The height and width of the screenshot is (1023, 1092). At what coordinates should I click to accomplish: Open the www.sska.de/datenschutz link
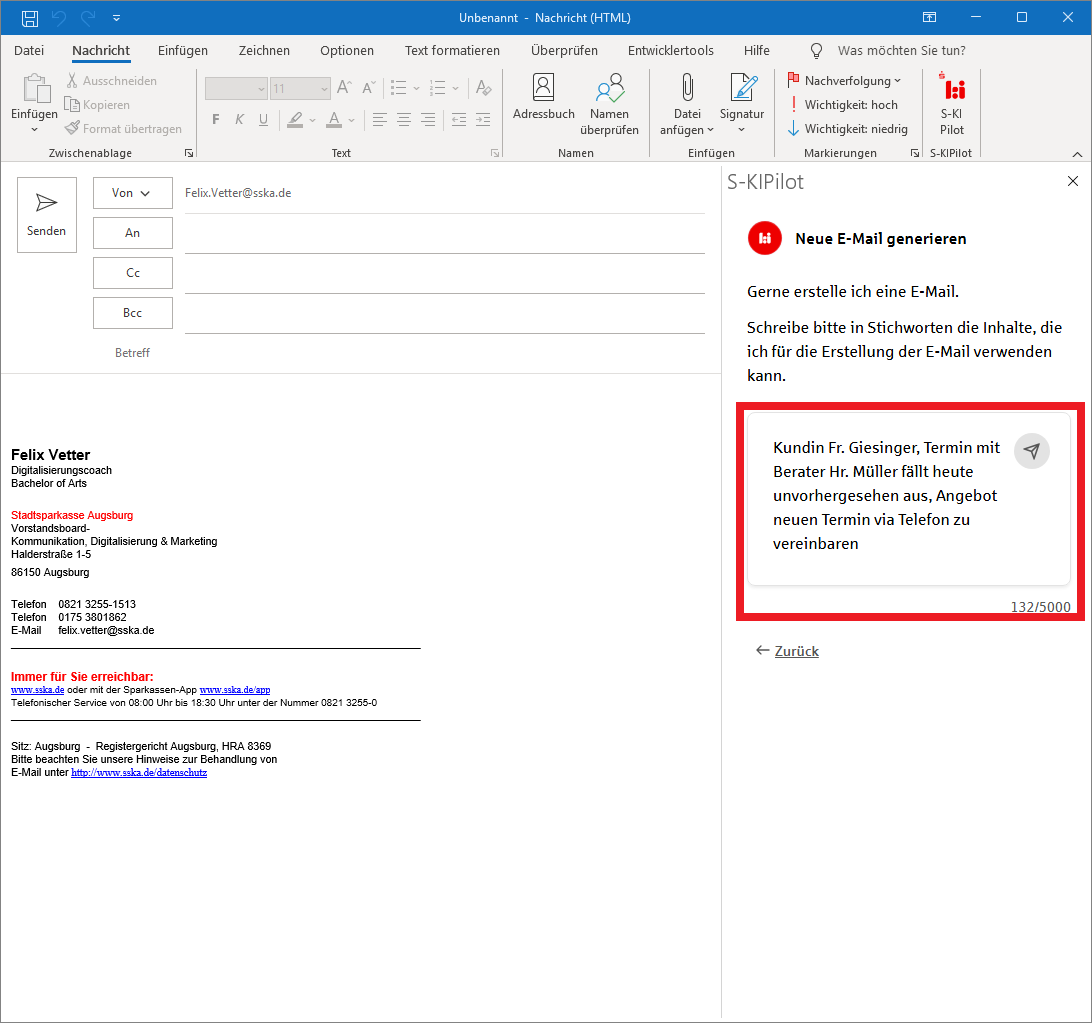[139, 773]
